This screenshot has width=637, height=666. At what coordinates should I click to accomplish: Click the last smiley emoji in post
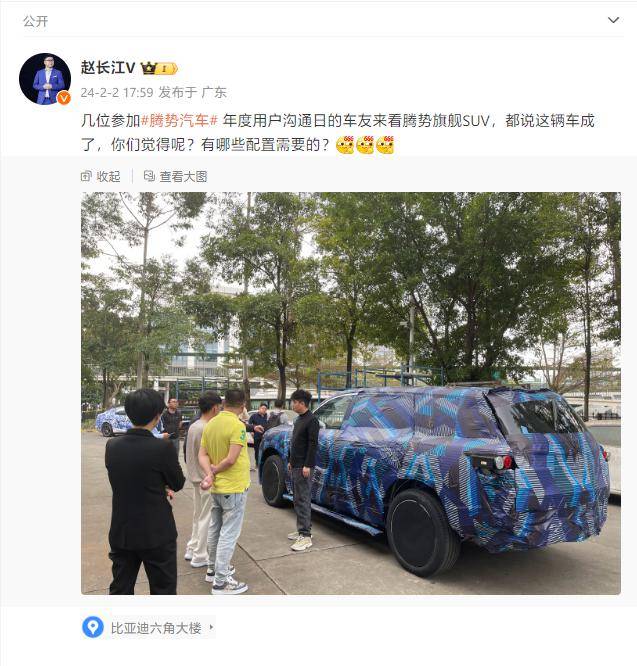click(385, 145)
